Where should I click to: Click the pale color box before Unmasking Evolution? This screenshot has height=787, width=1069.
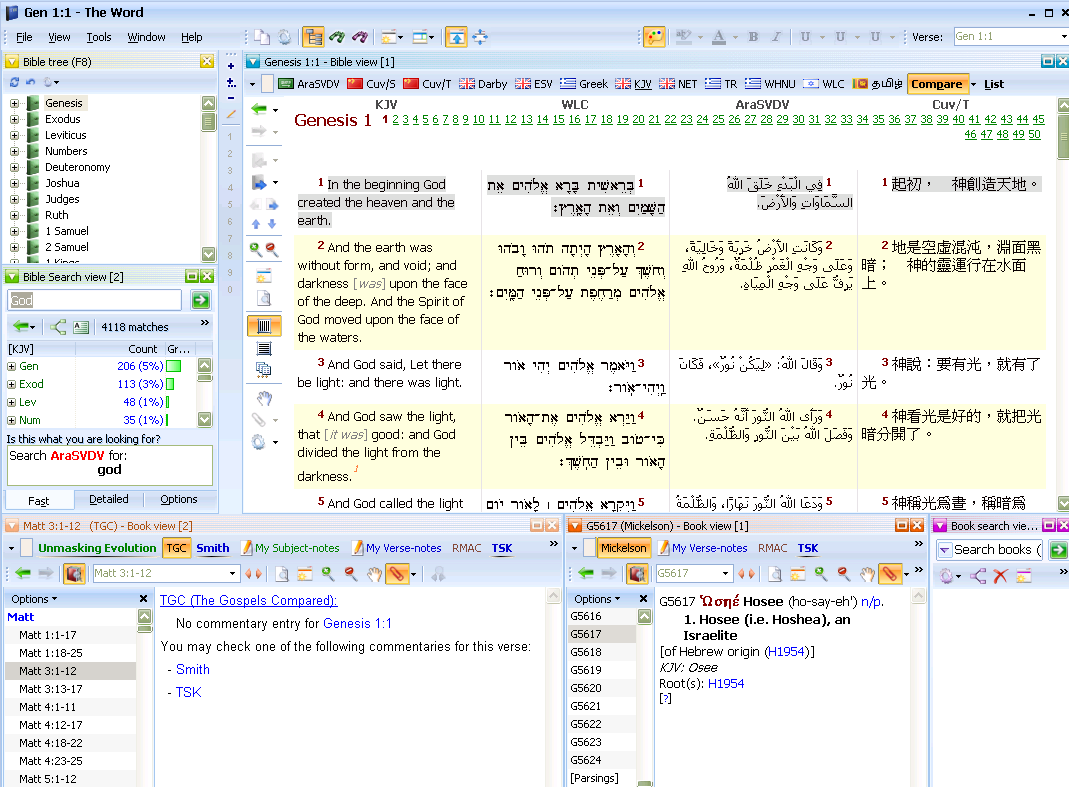(x=27, y=548)
